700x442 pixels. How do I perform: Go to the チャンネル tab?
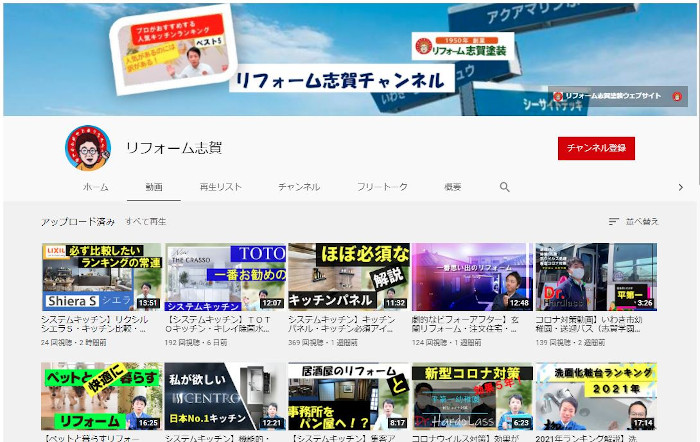[x=299, y=187]
